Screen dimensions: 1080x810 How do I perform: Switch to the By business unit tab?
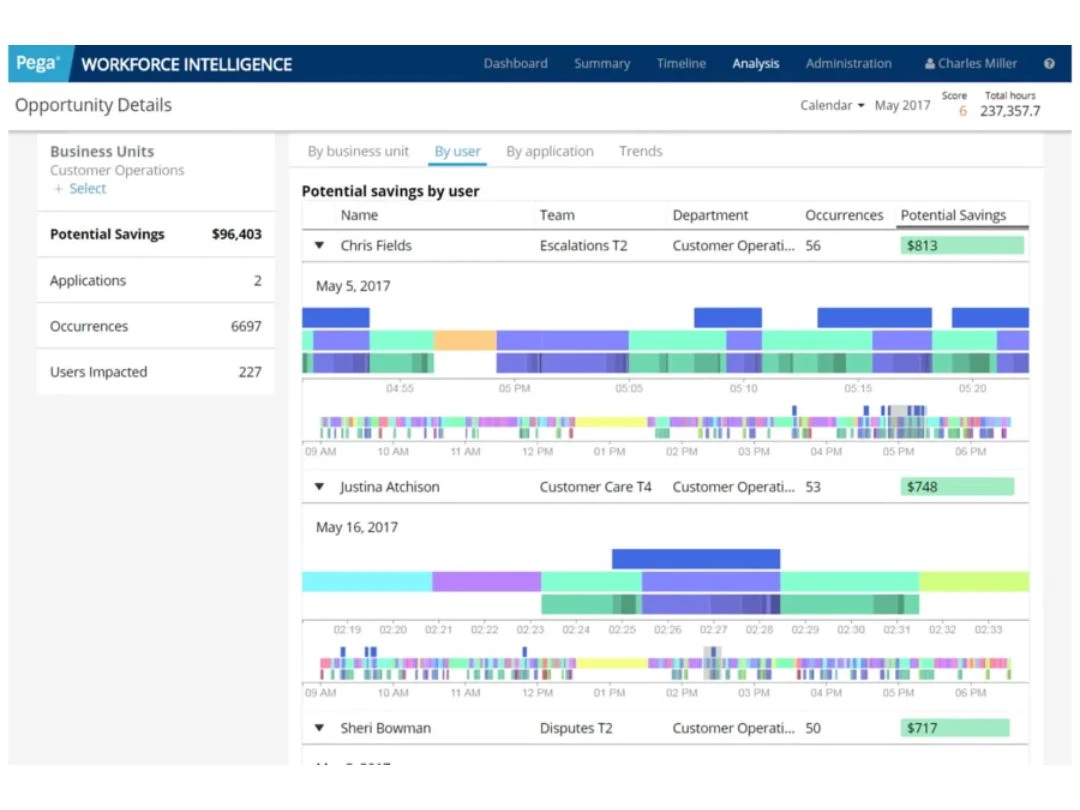[x=358, y=152]
